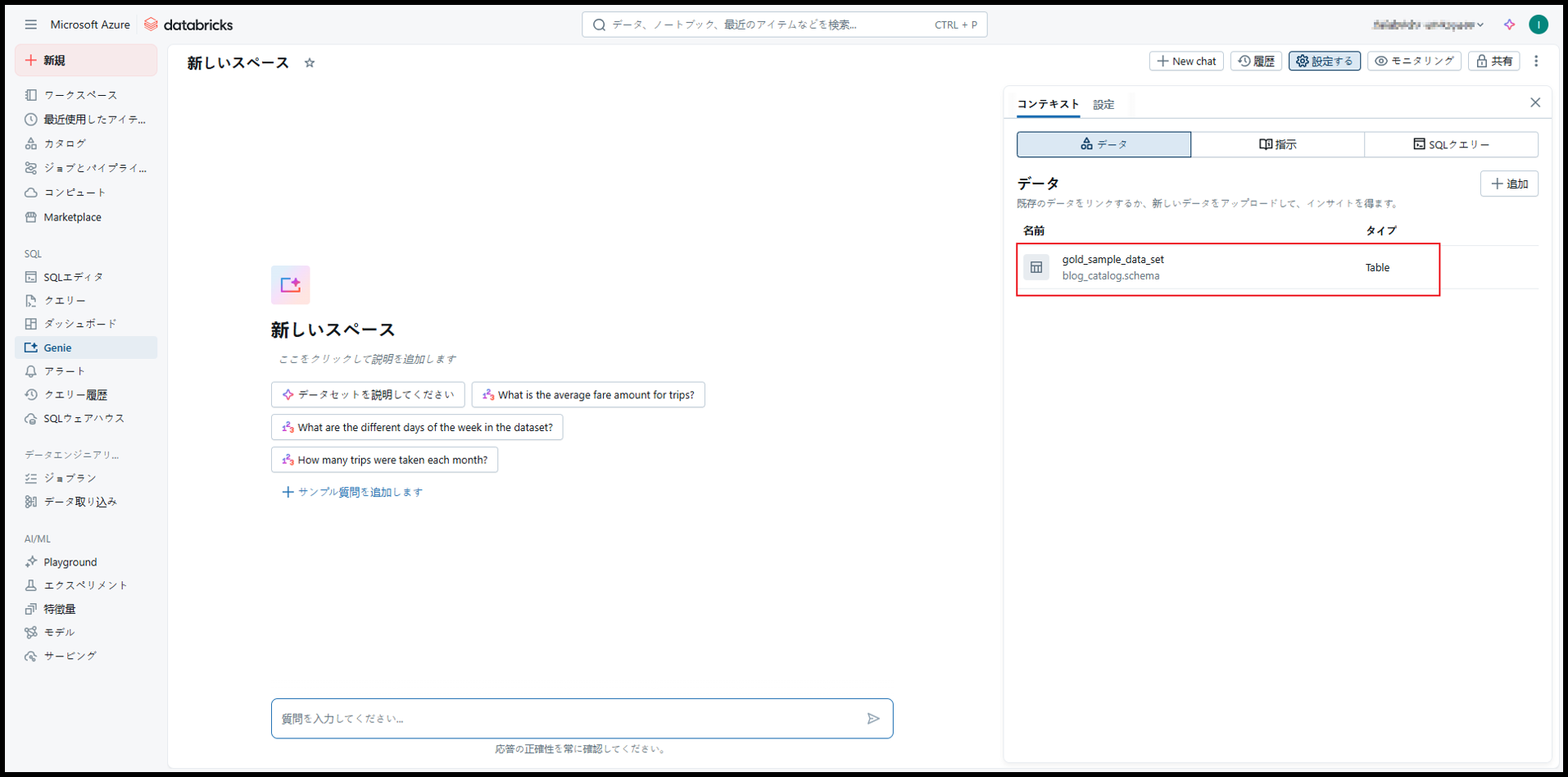Click サンプル質問を追加します link
This screenshot has width=1568, height=777.
coord(352,492)
